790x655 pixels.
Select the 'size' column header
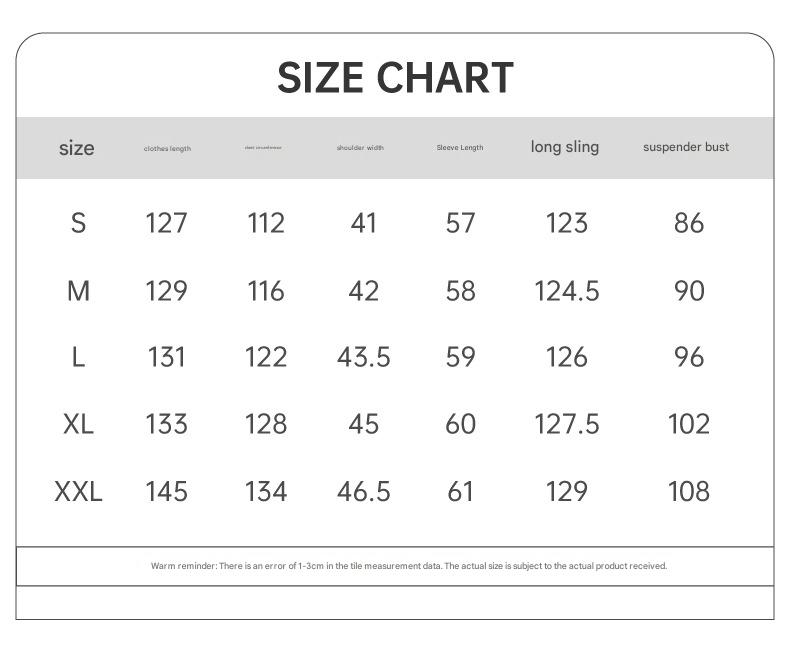click(x=76, y=148)
